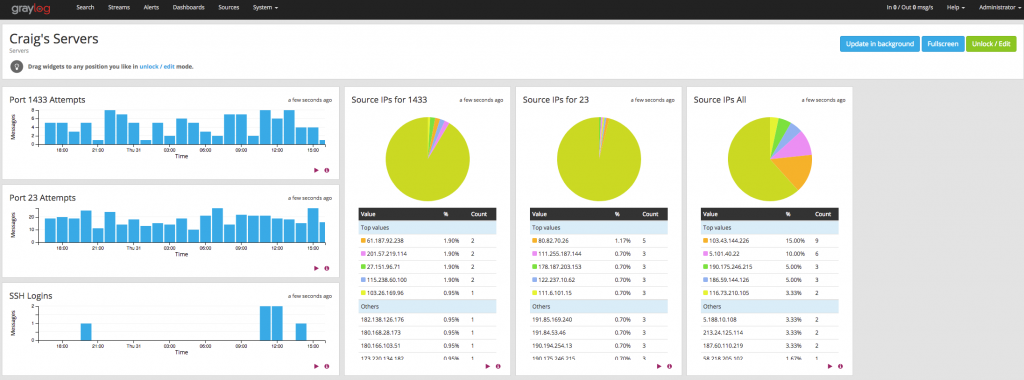Open the Administrator user menu
This screenshot has width=1024, height=380.
click(1001, 8)
